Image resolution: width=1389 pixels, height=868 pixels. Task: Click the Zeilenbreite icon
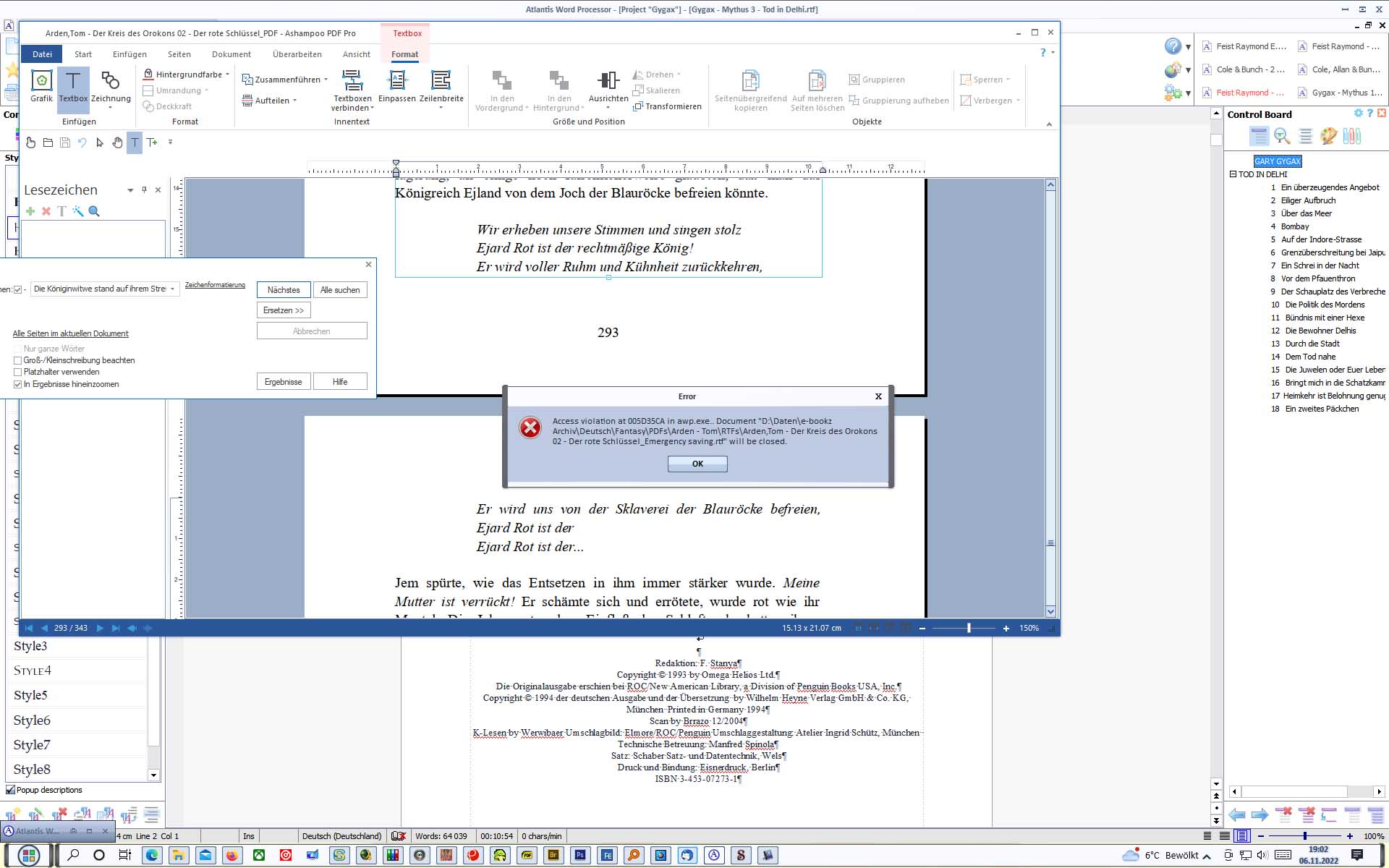point(441,81)
